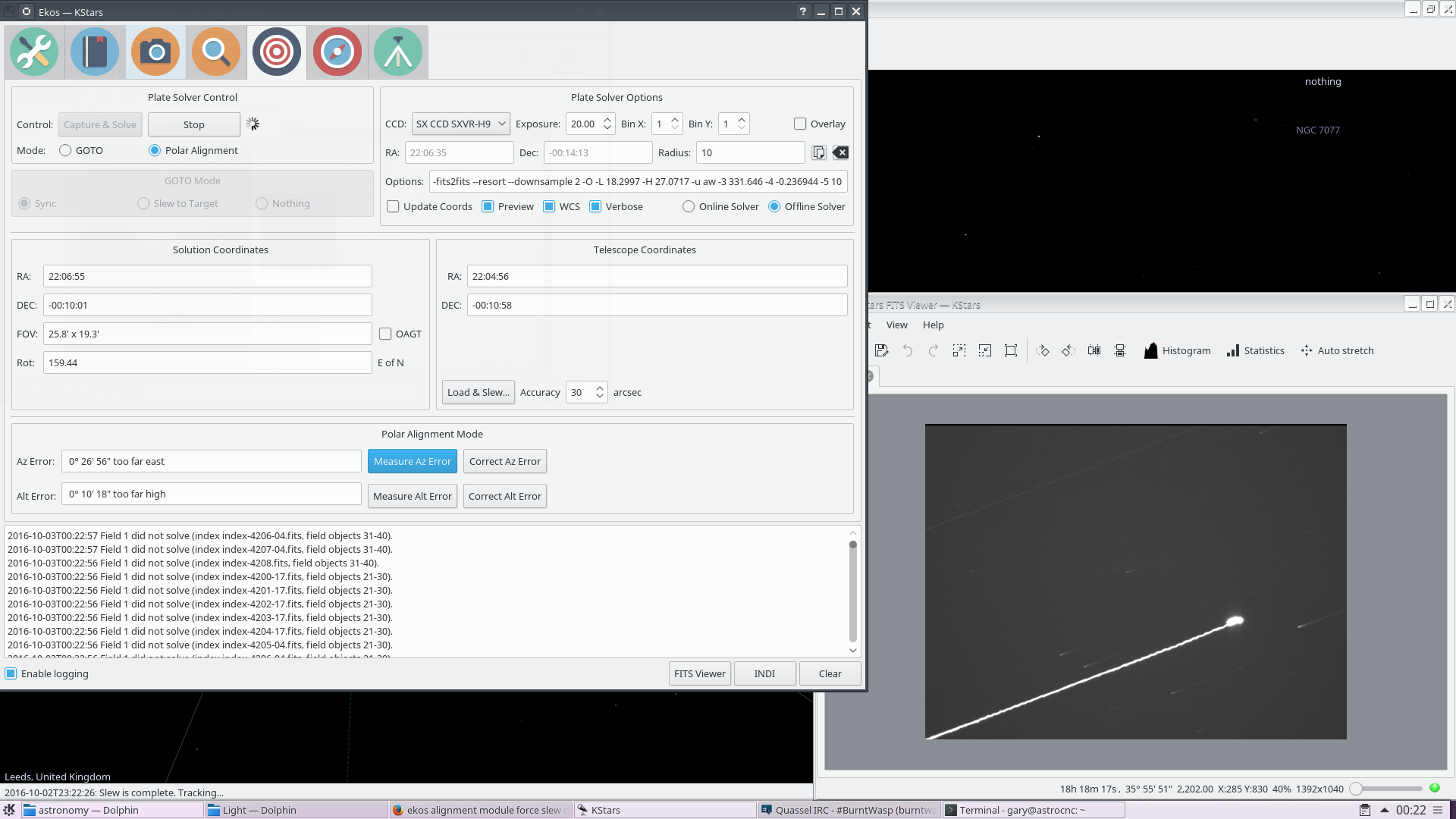1456x819 pixels.
Task: Click Zoom In icon in FITS Viewer
Action: [959, 350]
